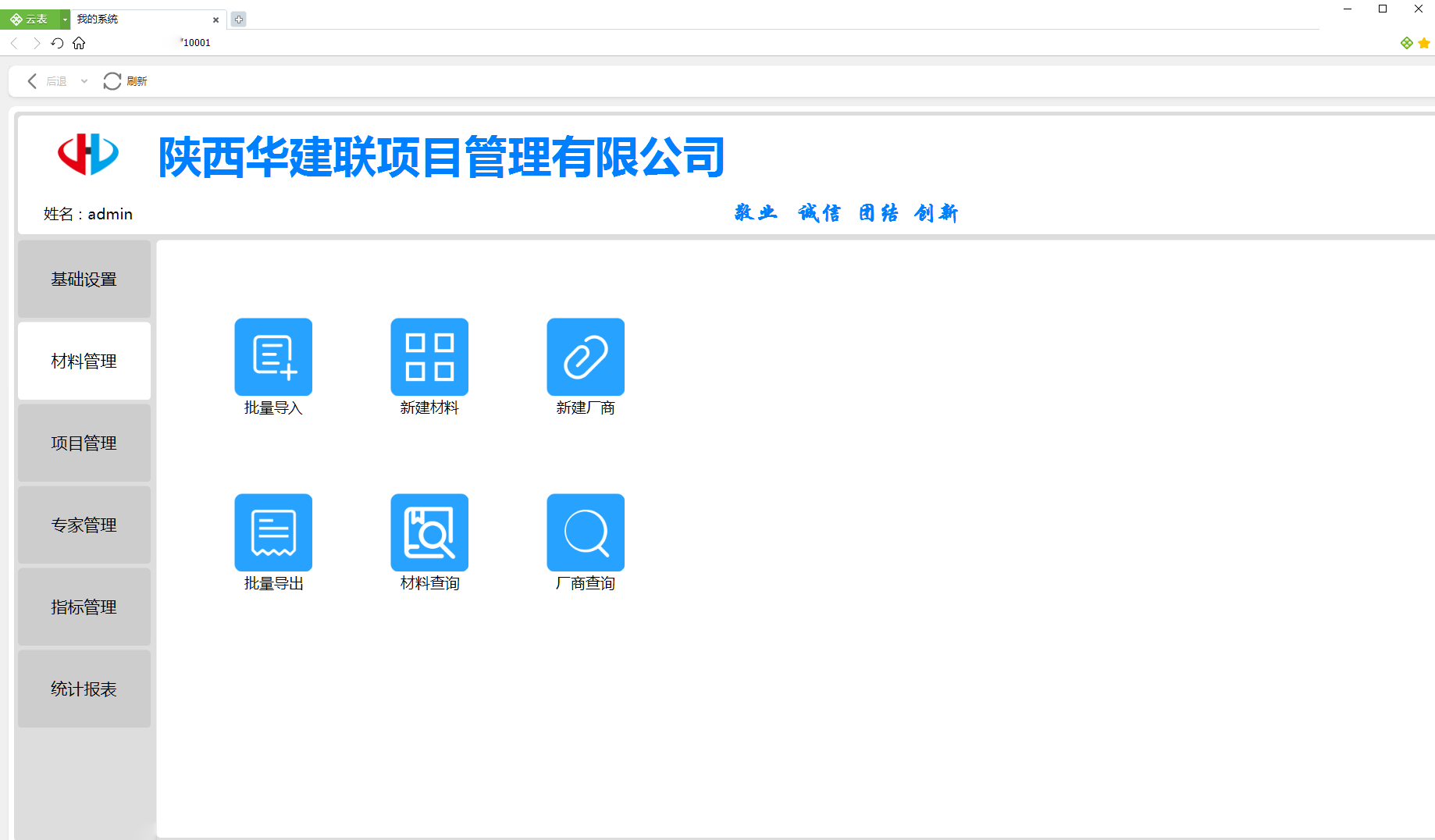
Task: Click the company logo in the header
Action: click(x=88, y=154)
